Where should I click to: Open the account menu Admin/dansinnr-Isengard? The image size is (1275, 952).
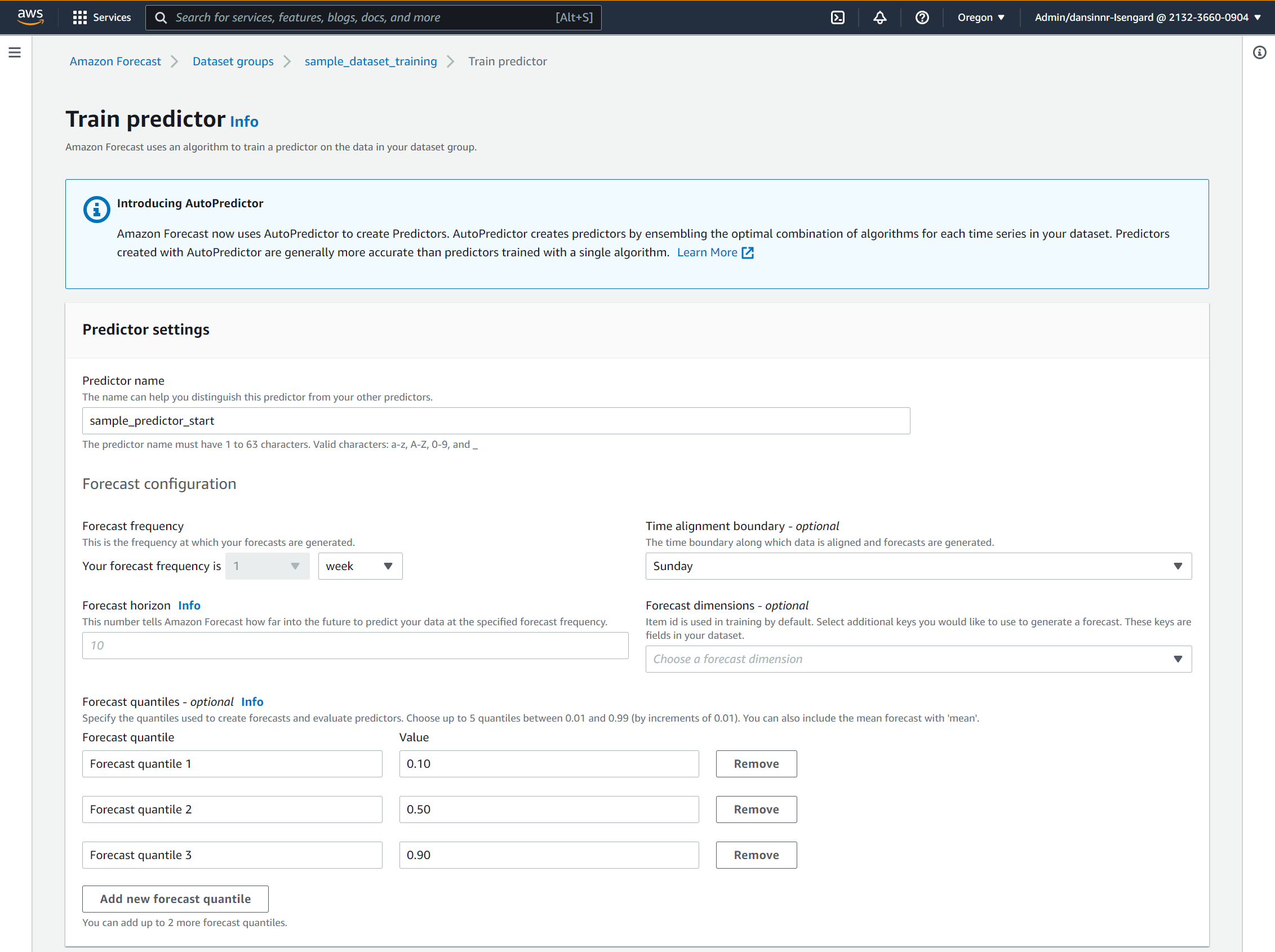(x=1147, y=17)
